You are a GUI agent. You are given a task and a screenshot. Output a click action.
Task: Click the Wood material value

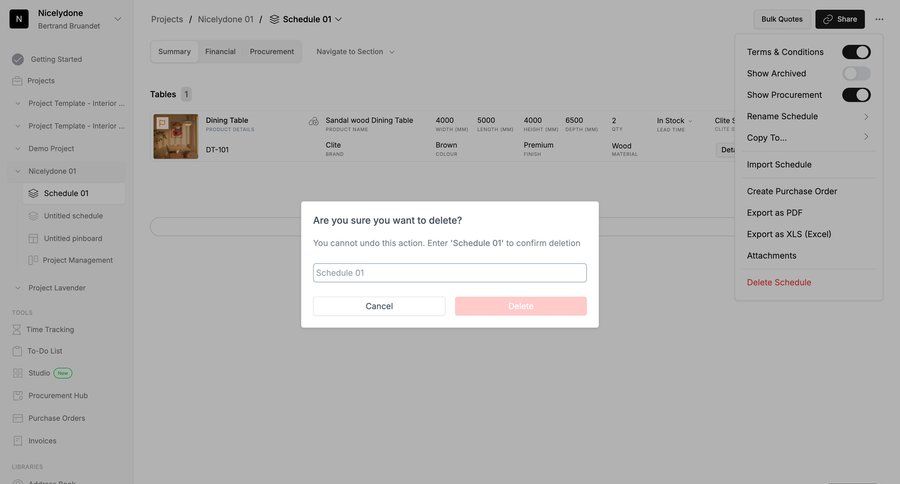621,146
